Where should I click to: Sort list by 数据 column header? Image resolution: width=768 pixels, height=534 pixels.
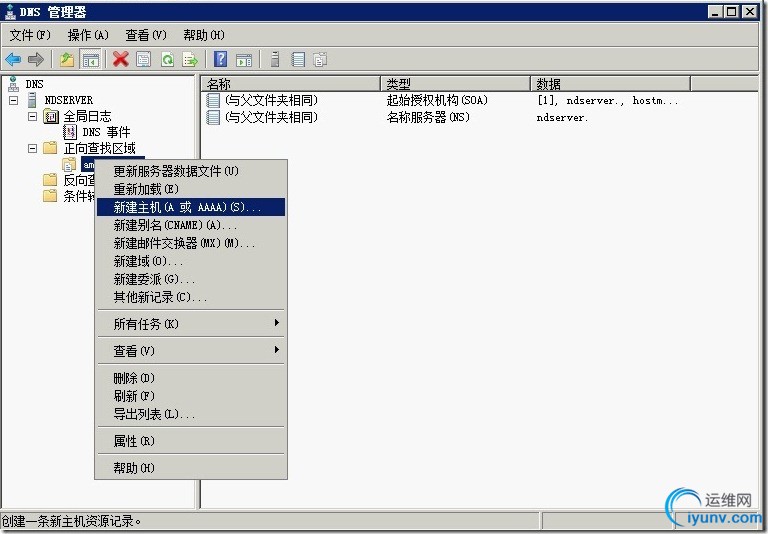click(x=611, y=84)
